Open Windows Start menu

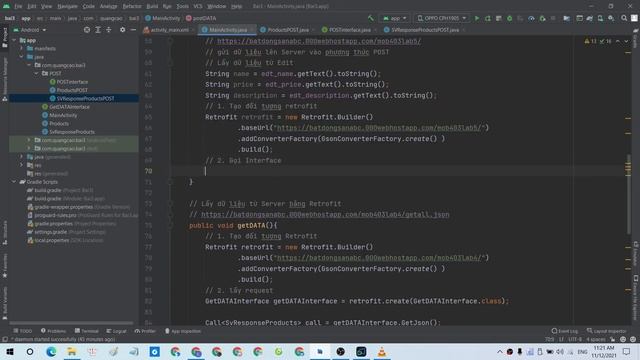click(x=10, y=351)
